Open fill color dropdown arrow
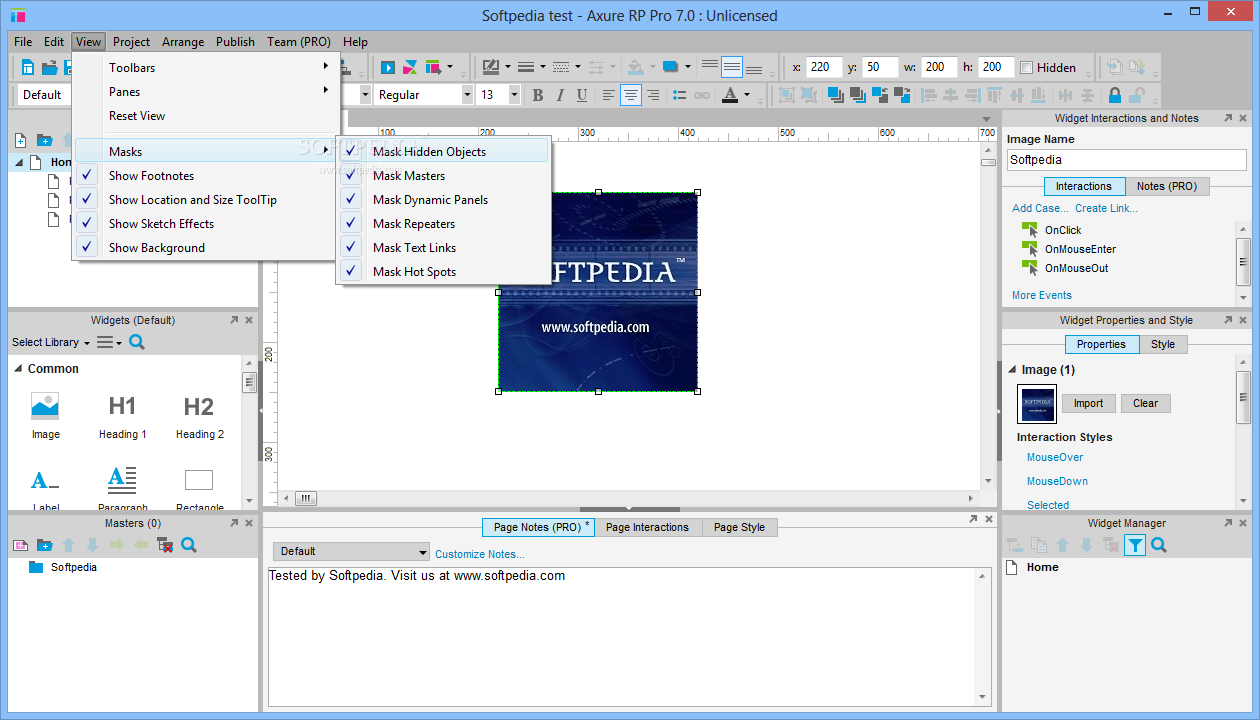 [690, 68]
